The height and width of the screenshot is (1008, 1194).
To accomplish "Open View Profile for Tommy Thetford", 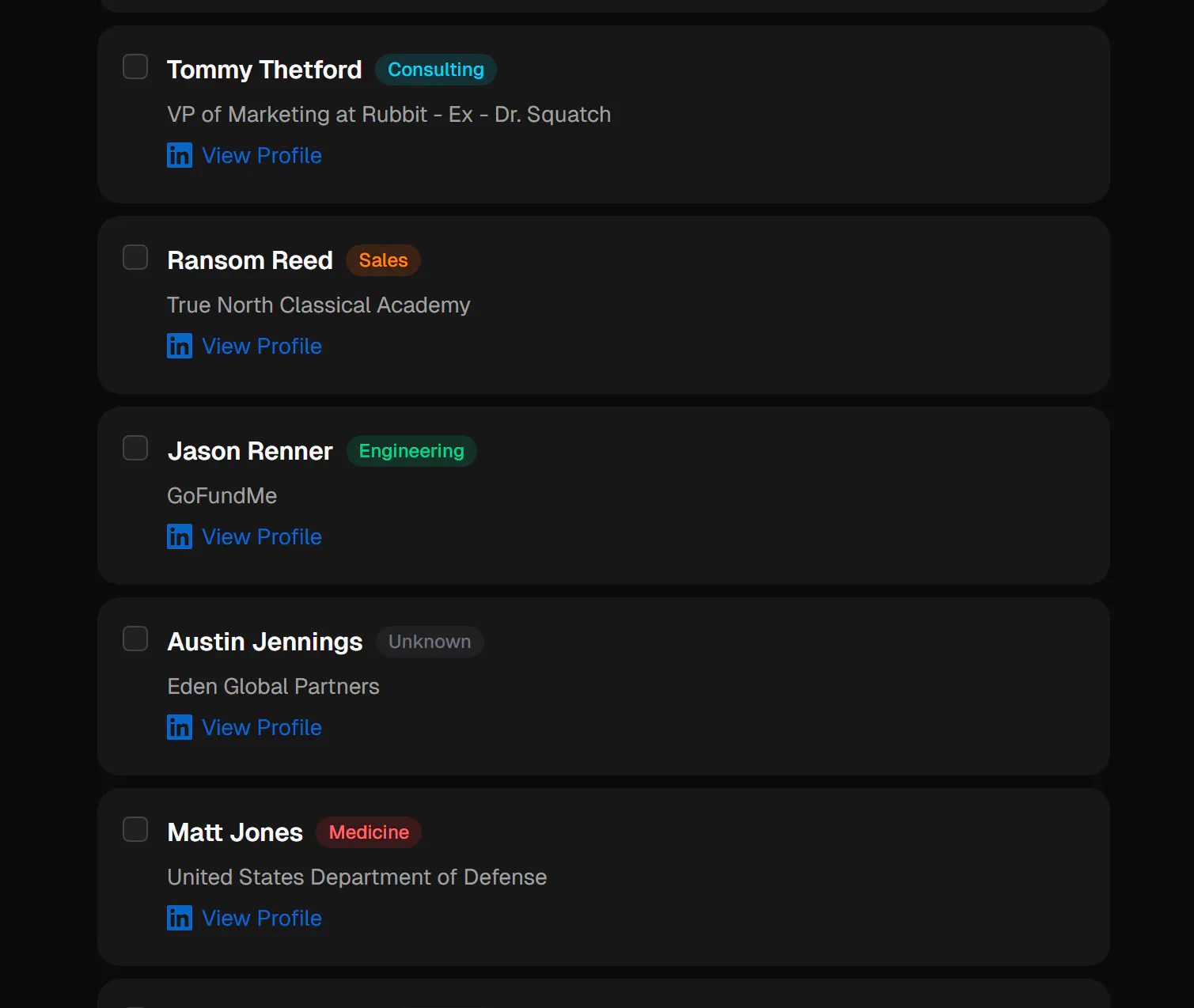I will 262,155.
